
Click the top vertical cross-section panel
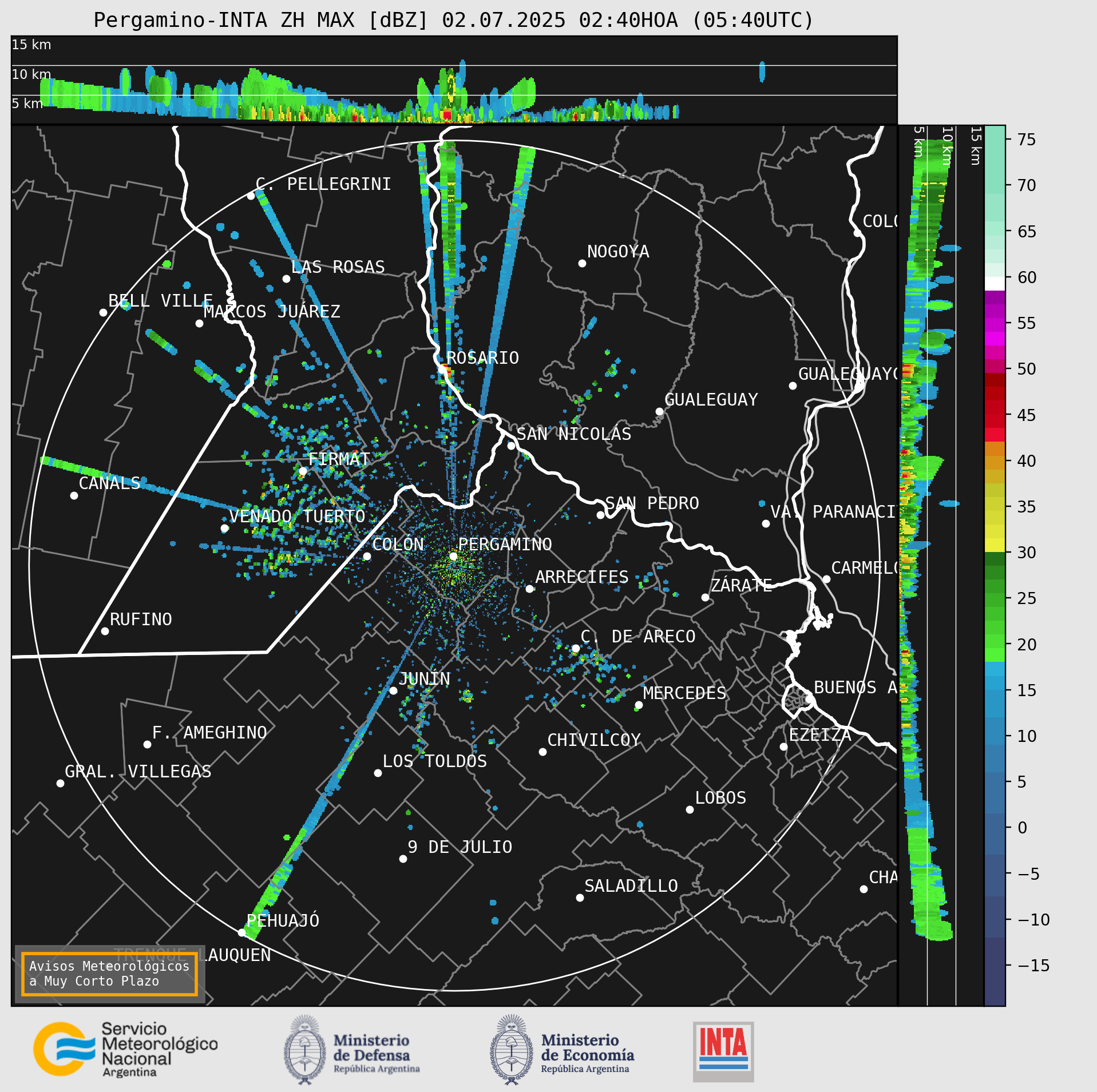click(454, 80)
